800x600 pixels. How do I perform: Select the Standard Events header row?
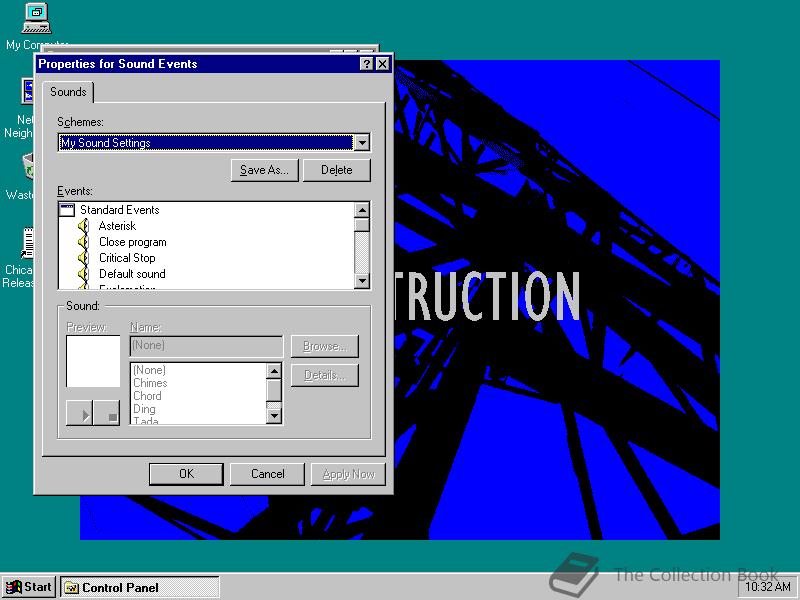[207, 210]
